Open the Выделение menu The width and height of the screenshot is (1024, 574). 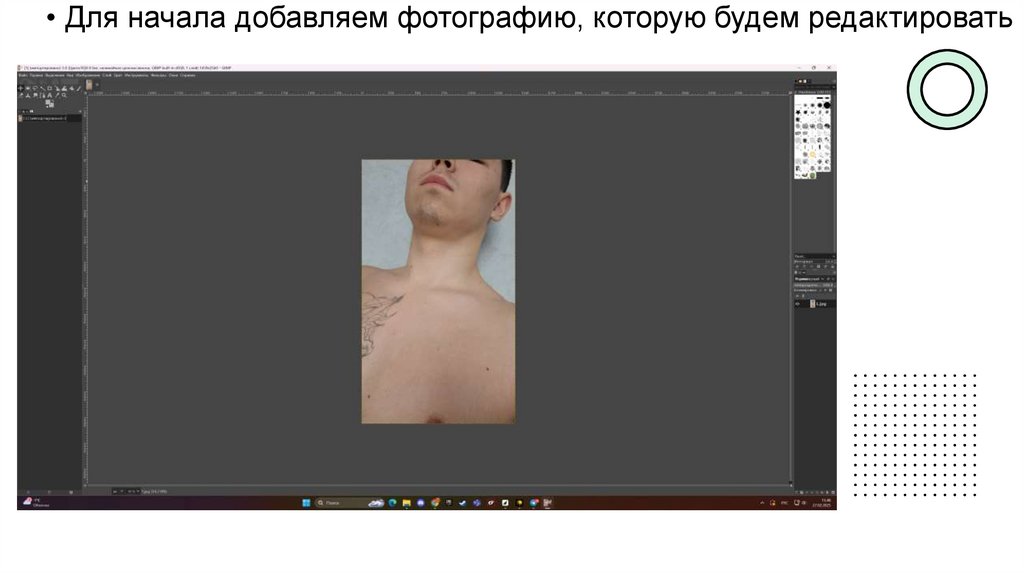(55, 75)
